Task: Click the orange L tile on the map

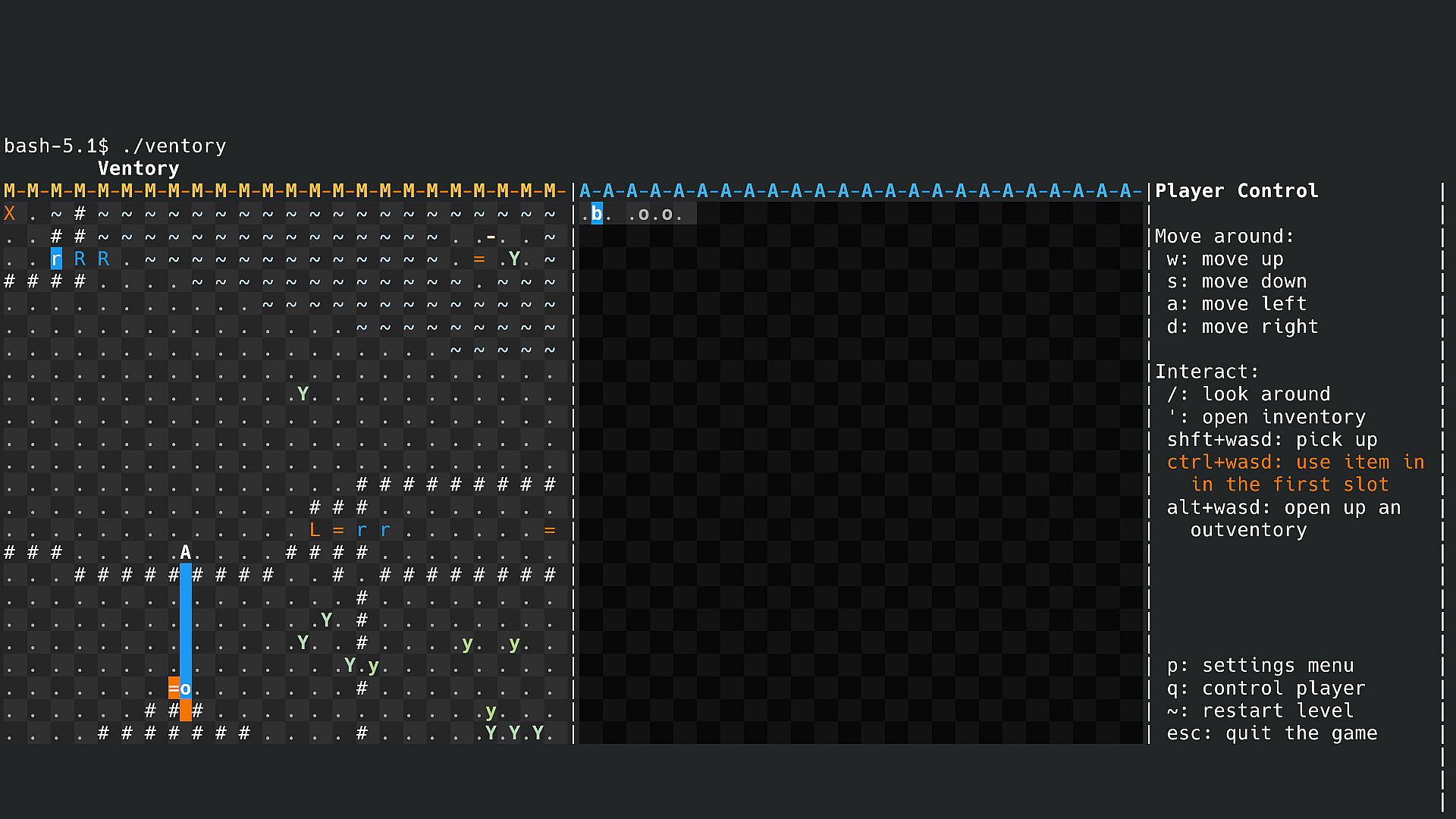Action: pos(314,530)
